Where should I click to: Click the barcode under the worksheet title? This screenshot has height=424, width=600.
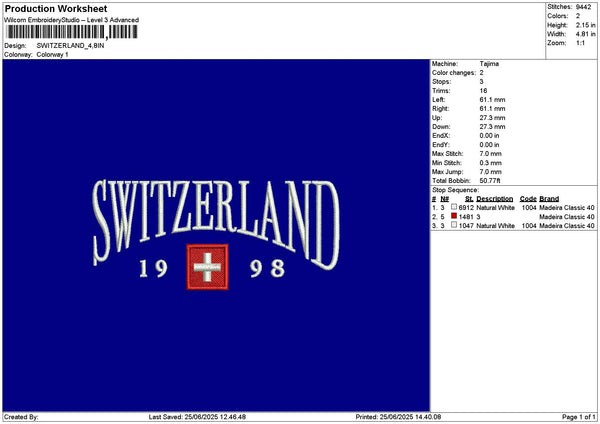[x=72, y=32]
